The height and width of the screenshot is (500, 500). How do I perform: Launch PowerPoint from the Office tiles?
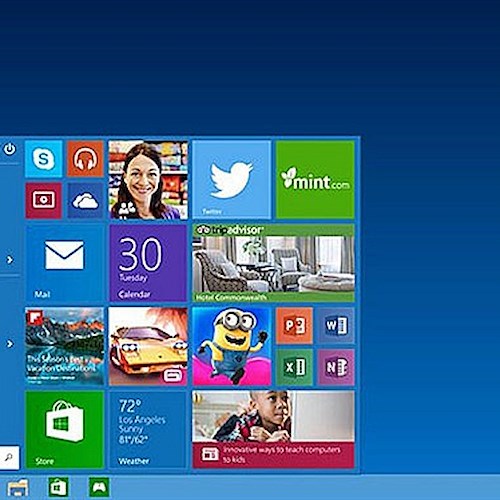coord(294,326)
